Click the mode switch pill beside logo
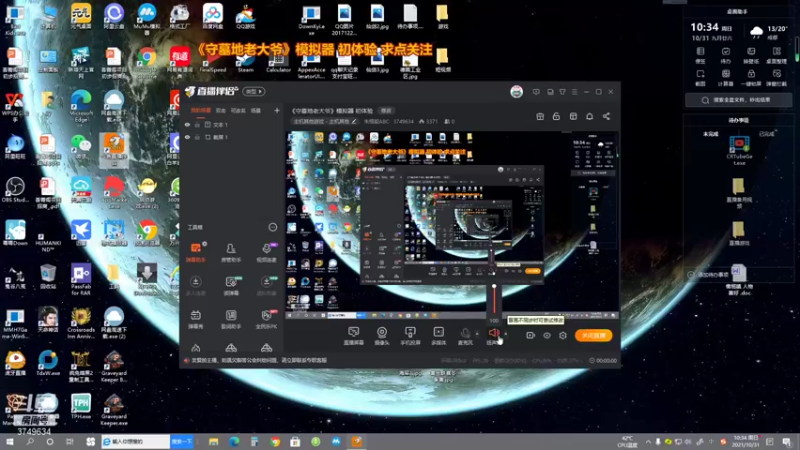Viewport: 800px width, 450px height. click(254, 91)
